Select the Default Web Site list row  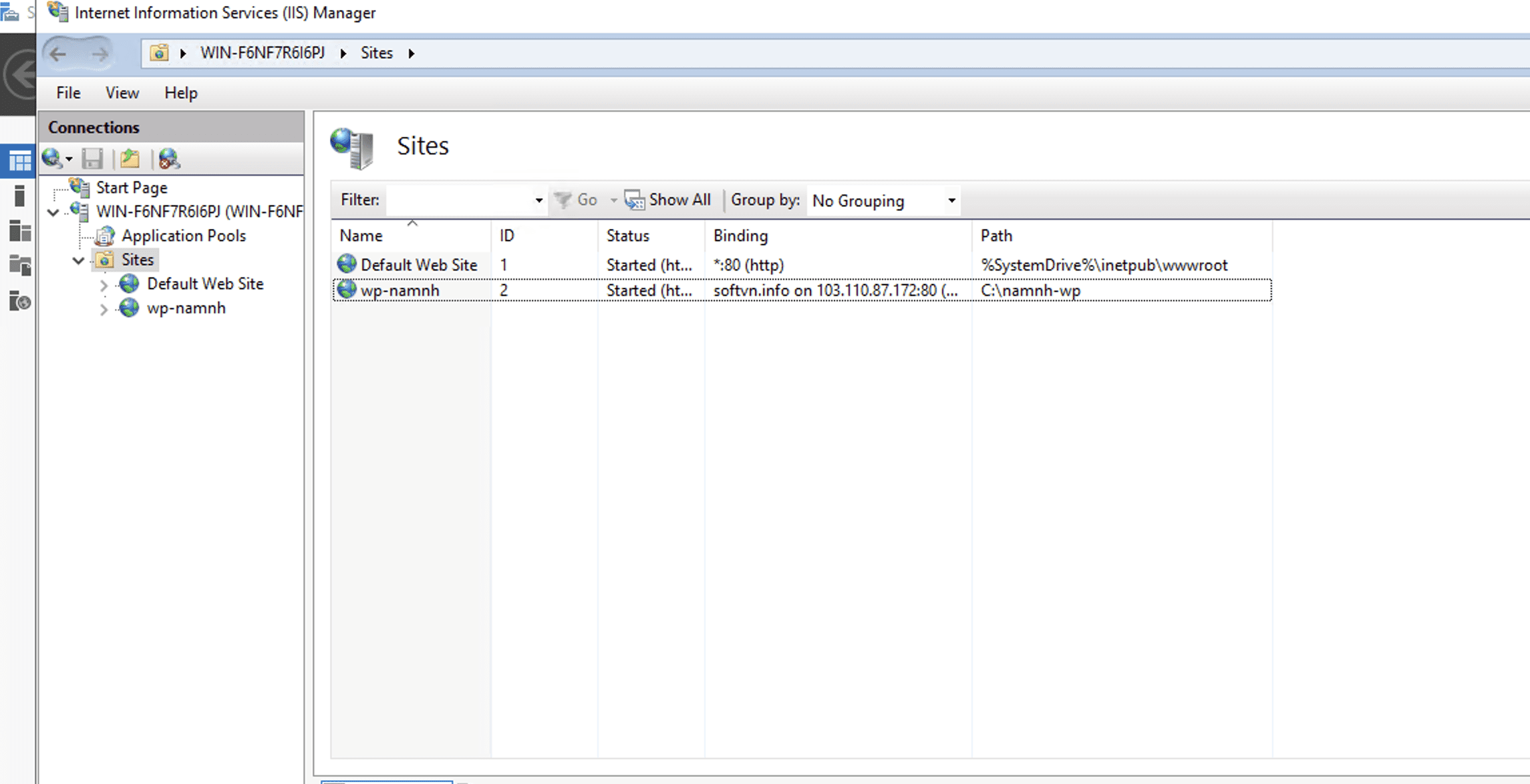point(419,265)
